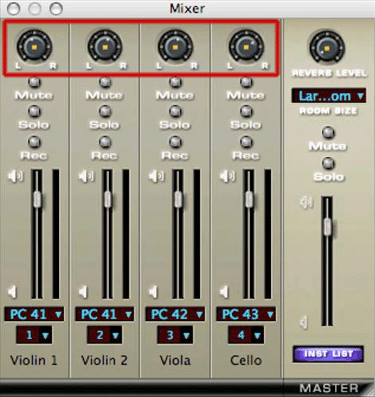Solo the master channel
Screen dimensions: 375x397
329,163
